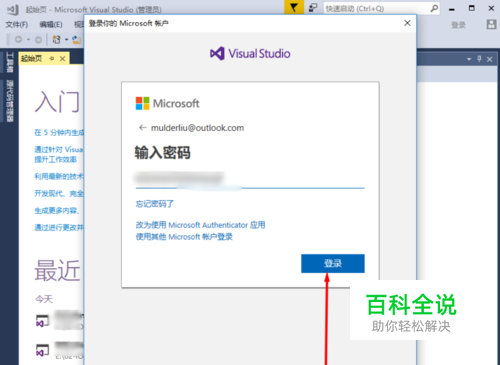Pin the 起始页 tab
The width and height of the screenshot is (500, 365).
click(52, 59)
